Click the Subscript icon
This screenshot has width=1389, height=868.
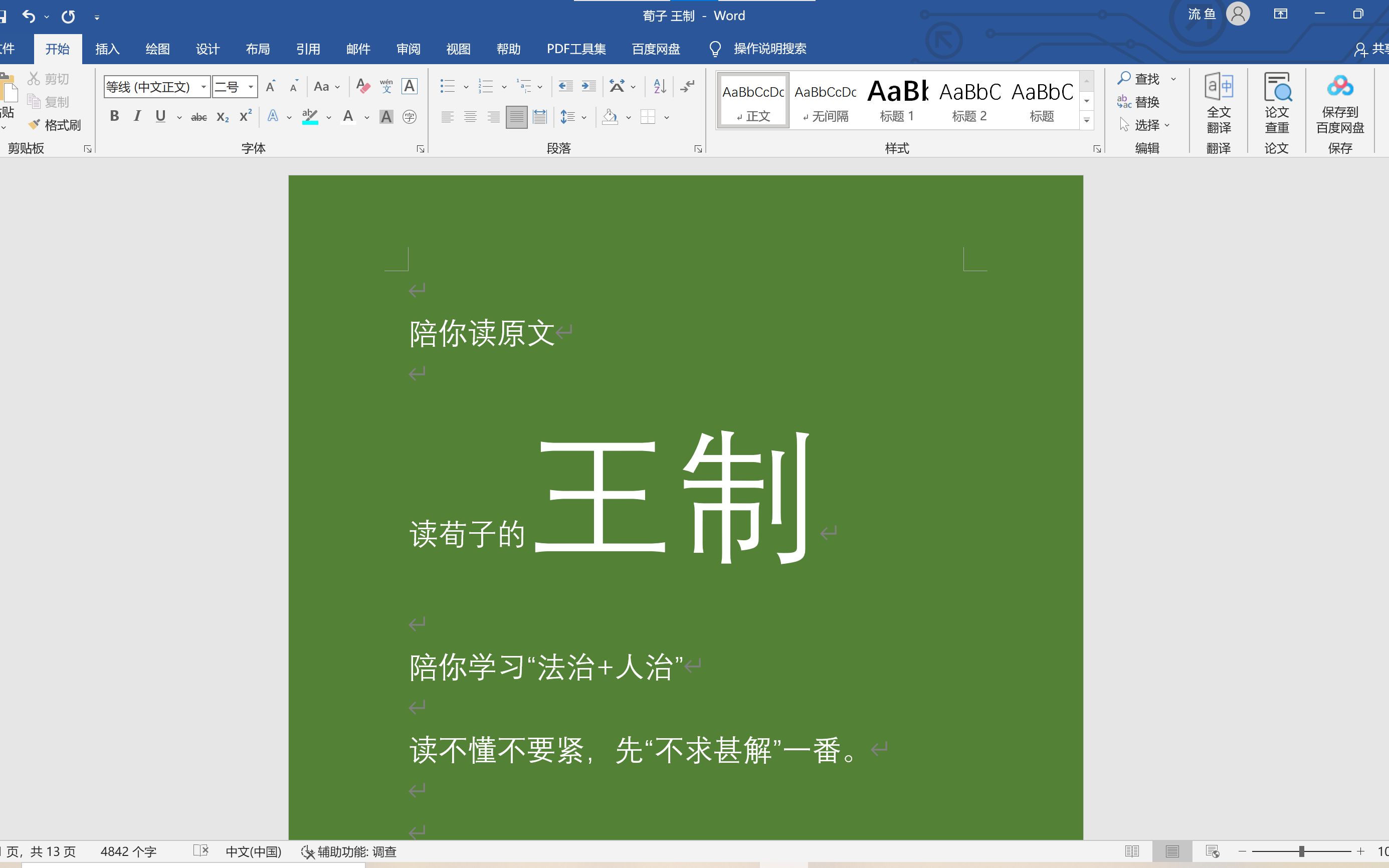point(223,117)
